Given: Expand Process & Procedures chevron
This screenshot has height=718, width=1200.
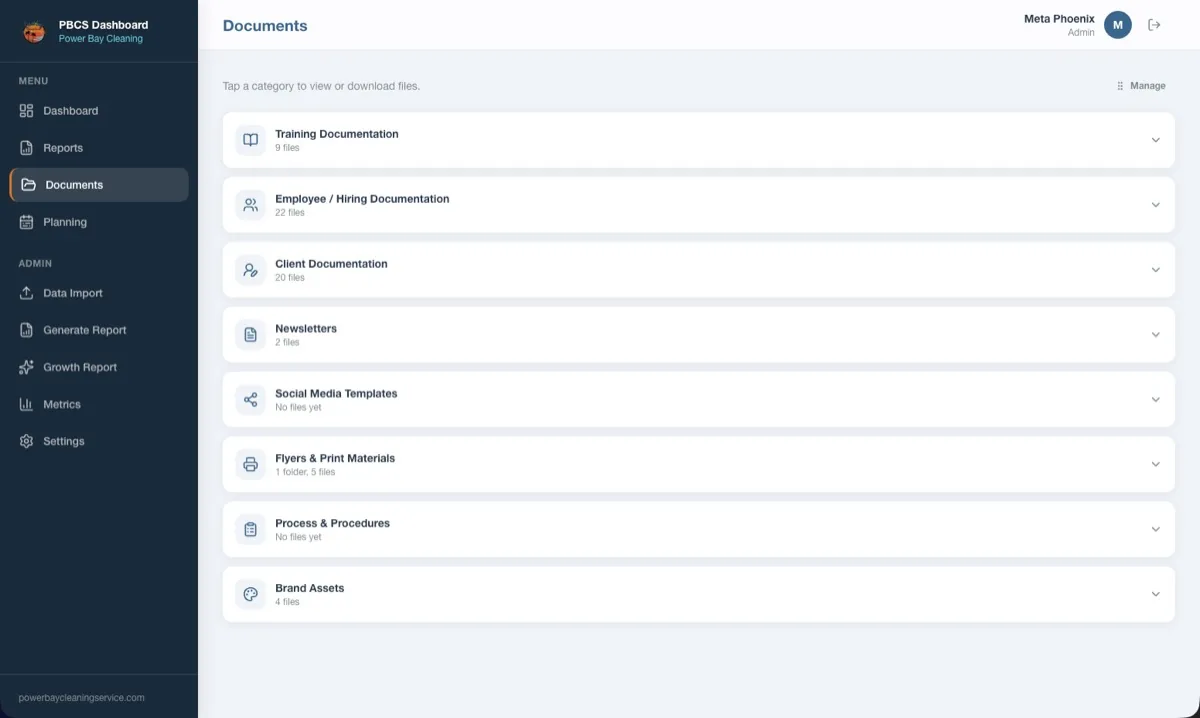Looking at the screenshot, I should coord(1155,529).
